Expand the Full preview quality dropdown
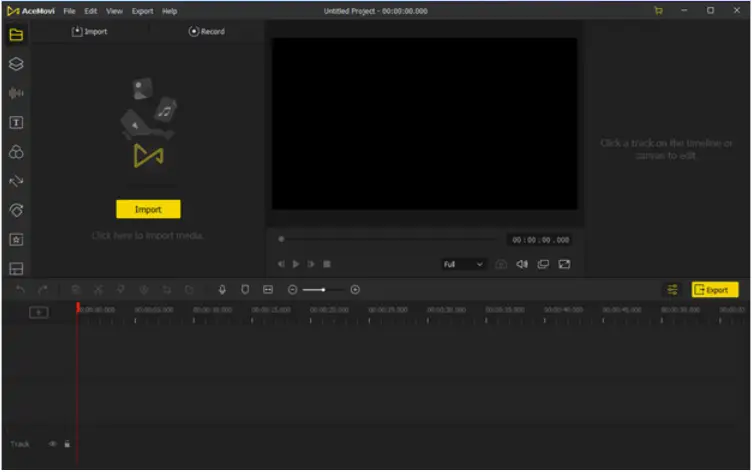The height and width of the screenshot is (472, 755). pos(464,265)
